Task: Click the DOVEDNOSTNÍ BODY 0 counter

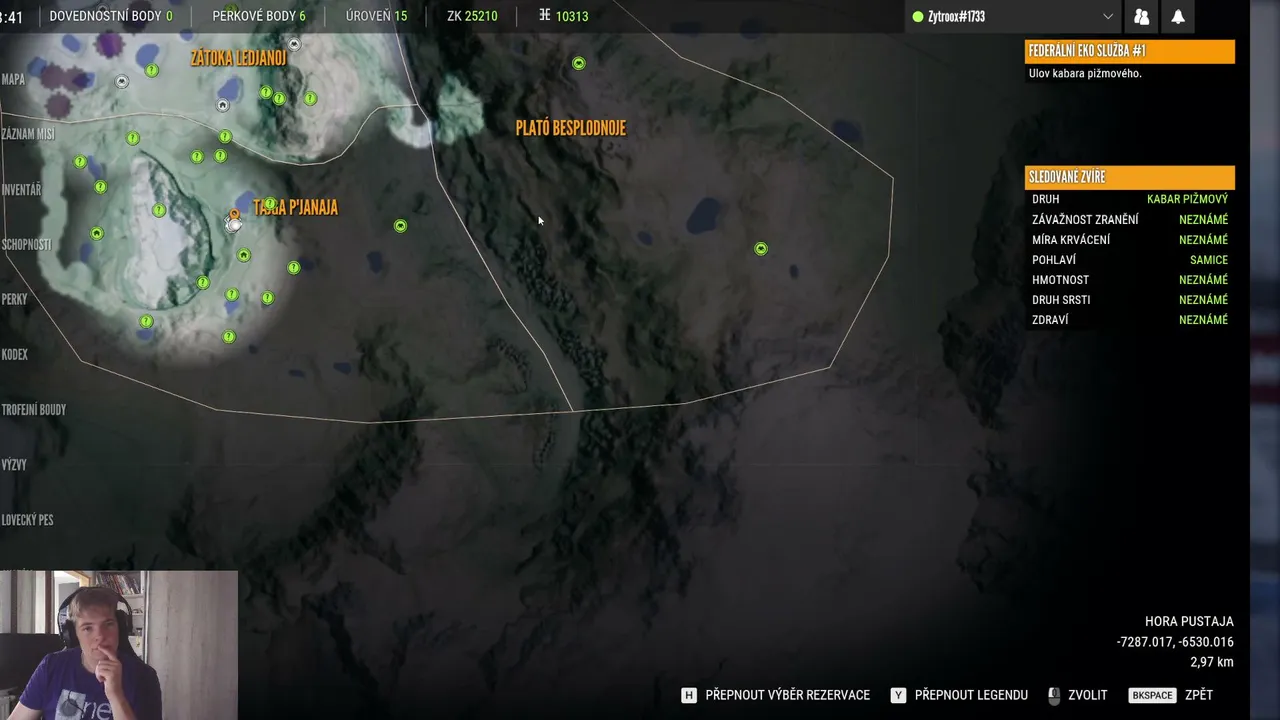Action: 111,16
